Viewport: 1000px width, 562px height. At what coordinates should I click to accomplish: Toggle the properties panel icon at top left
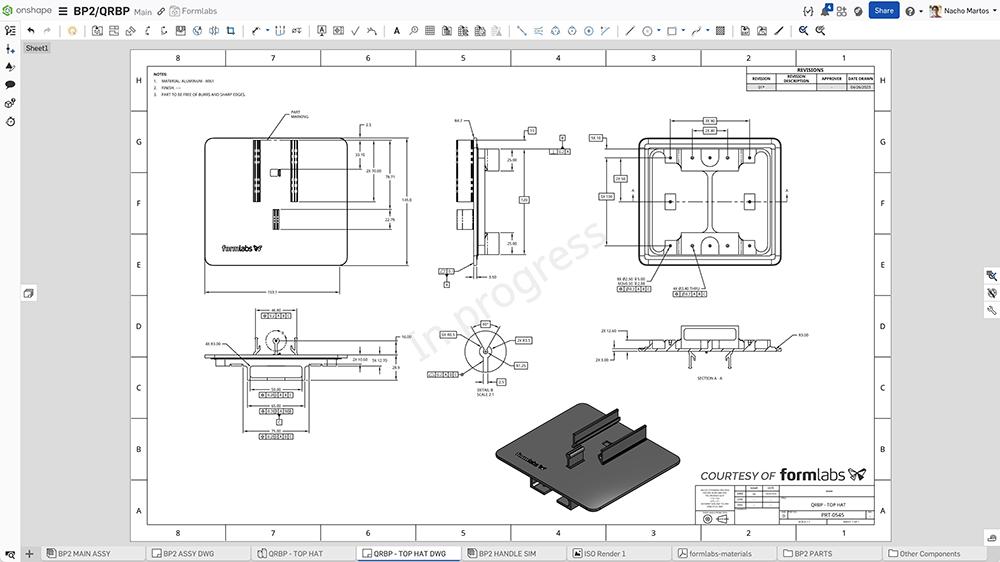click(10, 31)
